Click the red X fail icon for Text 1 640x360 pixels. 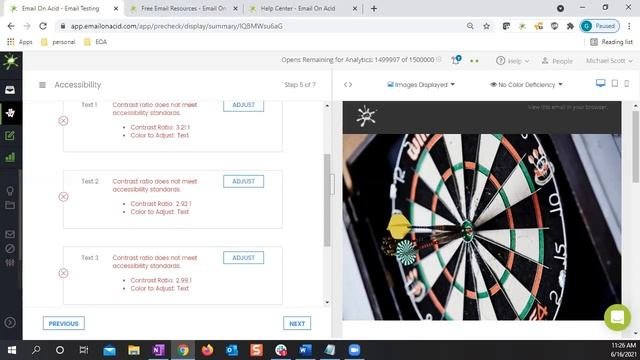(x=63, y=120)
